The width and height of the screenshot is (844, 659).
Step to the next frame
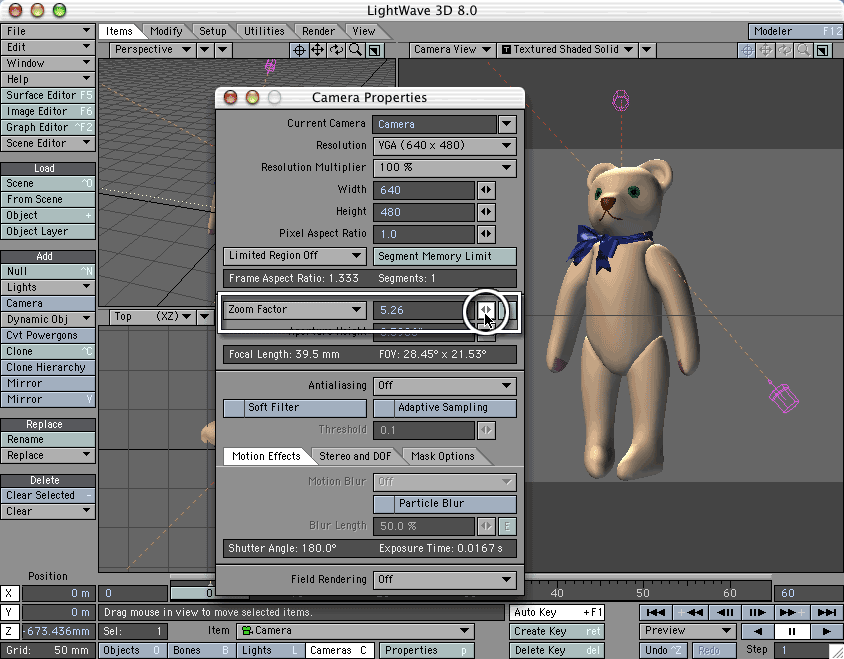[757, 612]
